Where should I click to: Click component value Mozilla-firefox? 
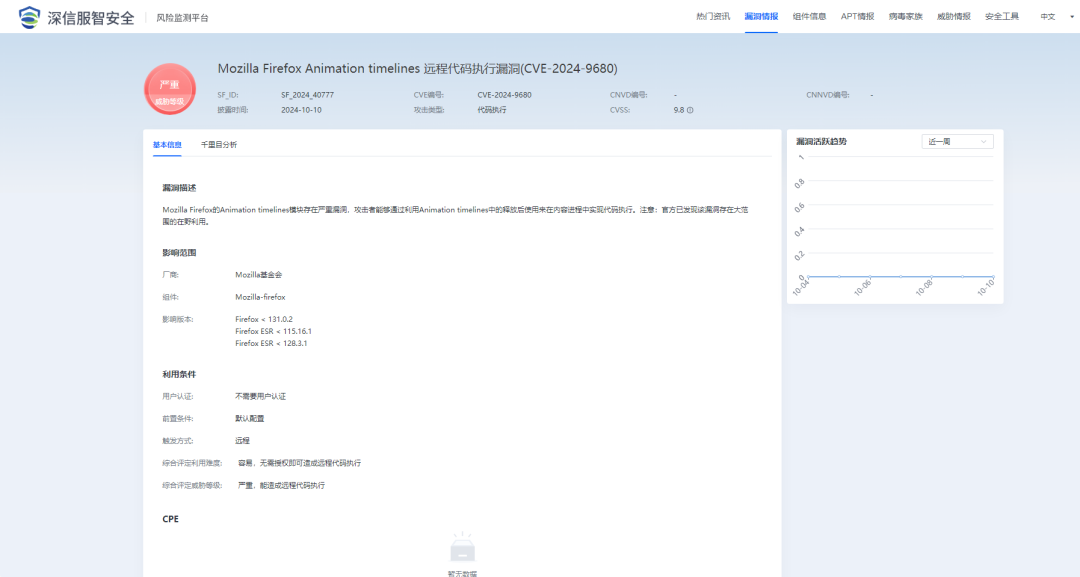260,297
